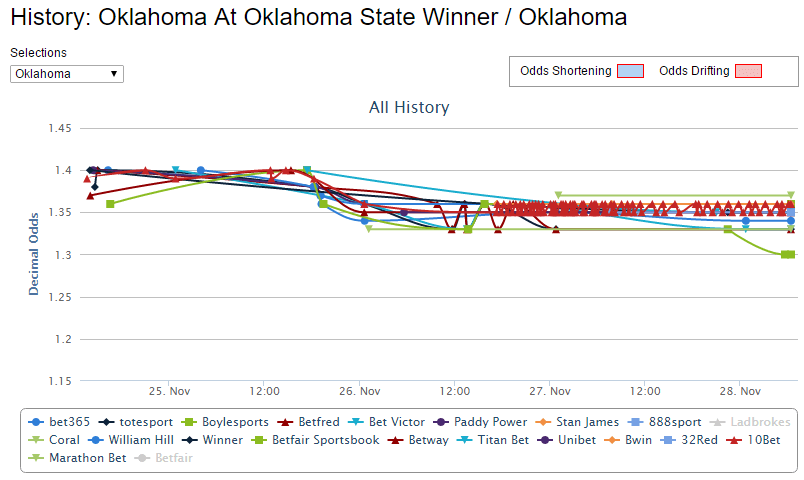Toggle Betfair Sportsbook legend entry
Screen dimensions: 804x480
[x=315, y=440]
